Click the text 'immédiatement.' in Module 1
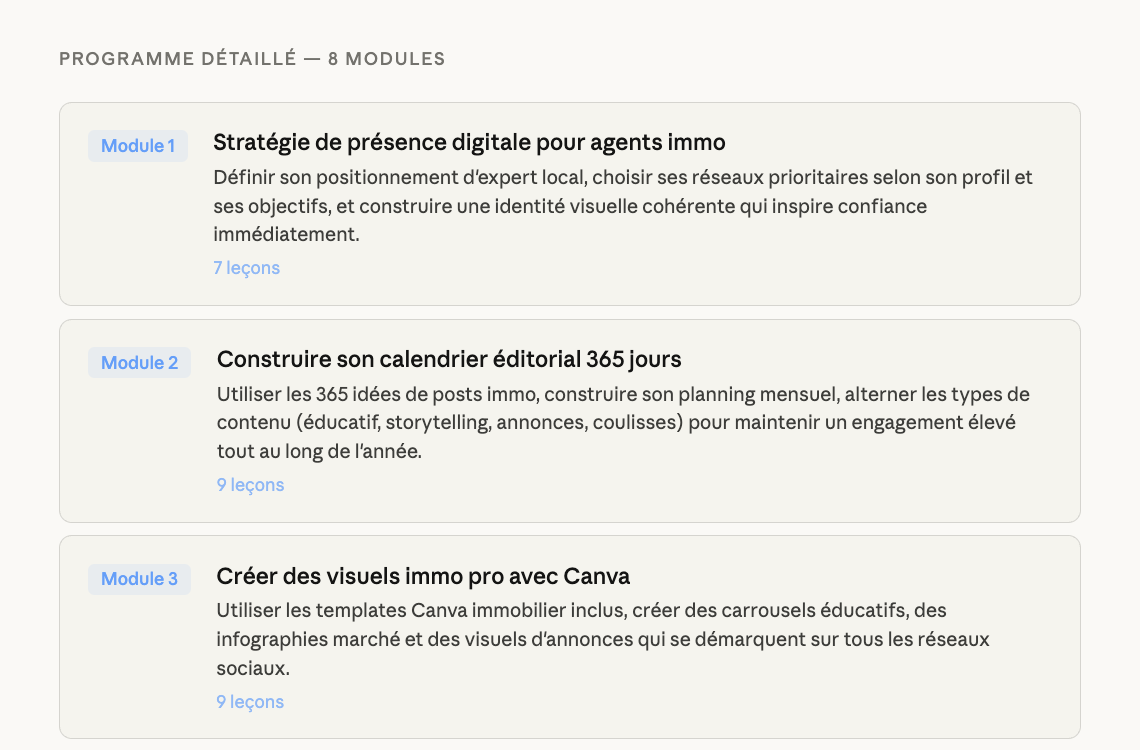Screen dimensions: 1140x750 tap(286, 235)
